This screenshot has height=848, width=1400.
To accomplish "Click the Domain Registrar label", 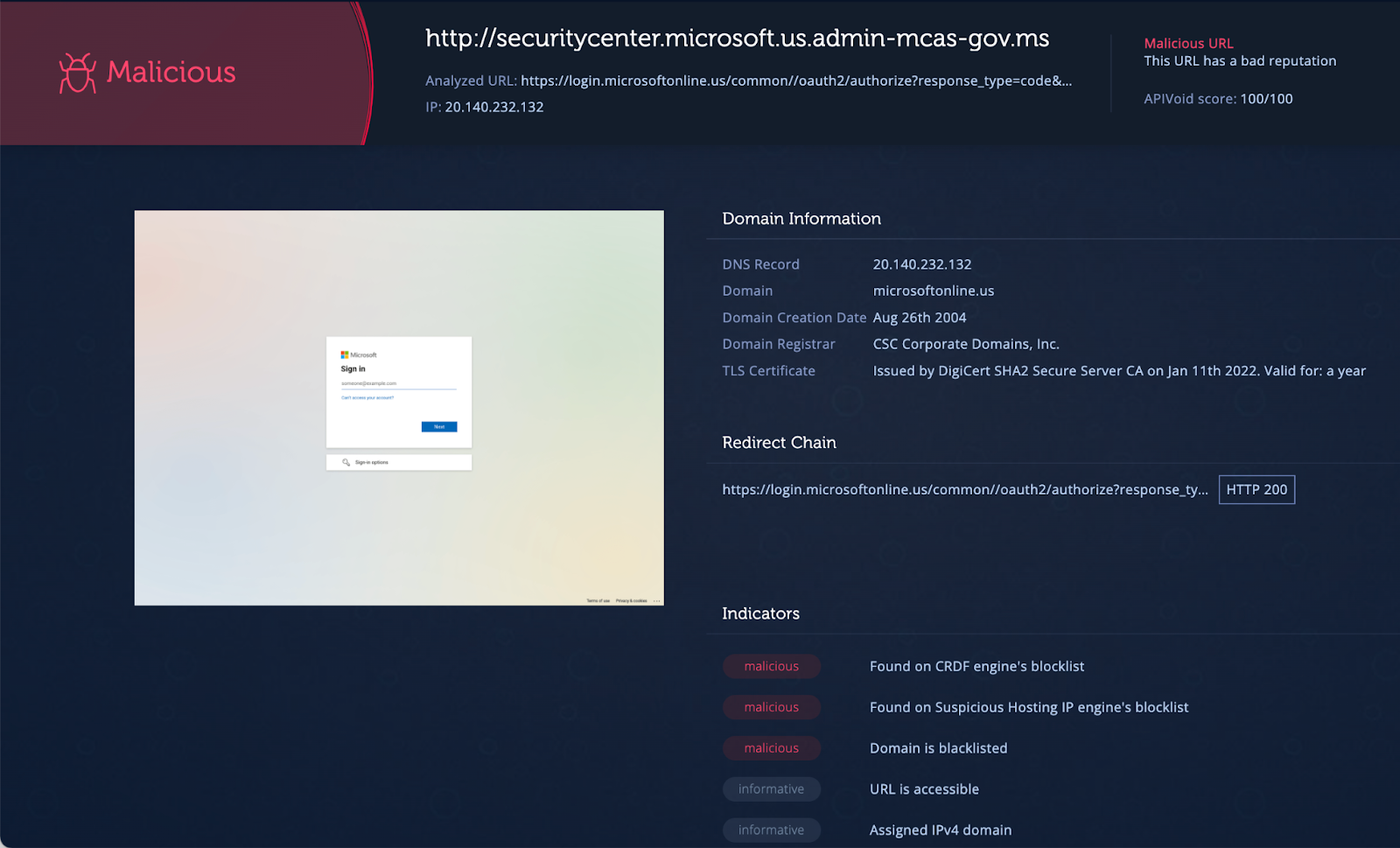I will [779, 344].
